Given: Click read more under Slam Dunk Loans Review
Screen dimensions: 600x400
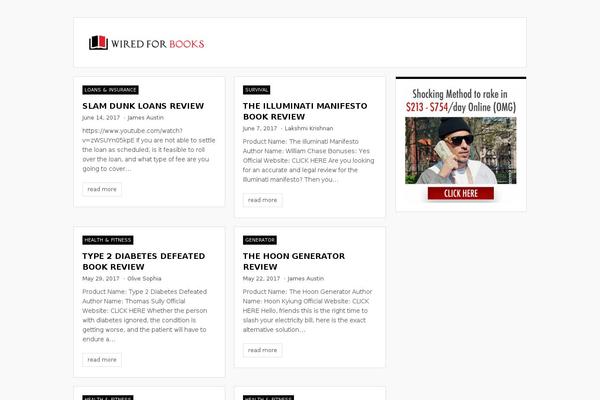Looking at the screenshot, I should [x=102, y=189].
